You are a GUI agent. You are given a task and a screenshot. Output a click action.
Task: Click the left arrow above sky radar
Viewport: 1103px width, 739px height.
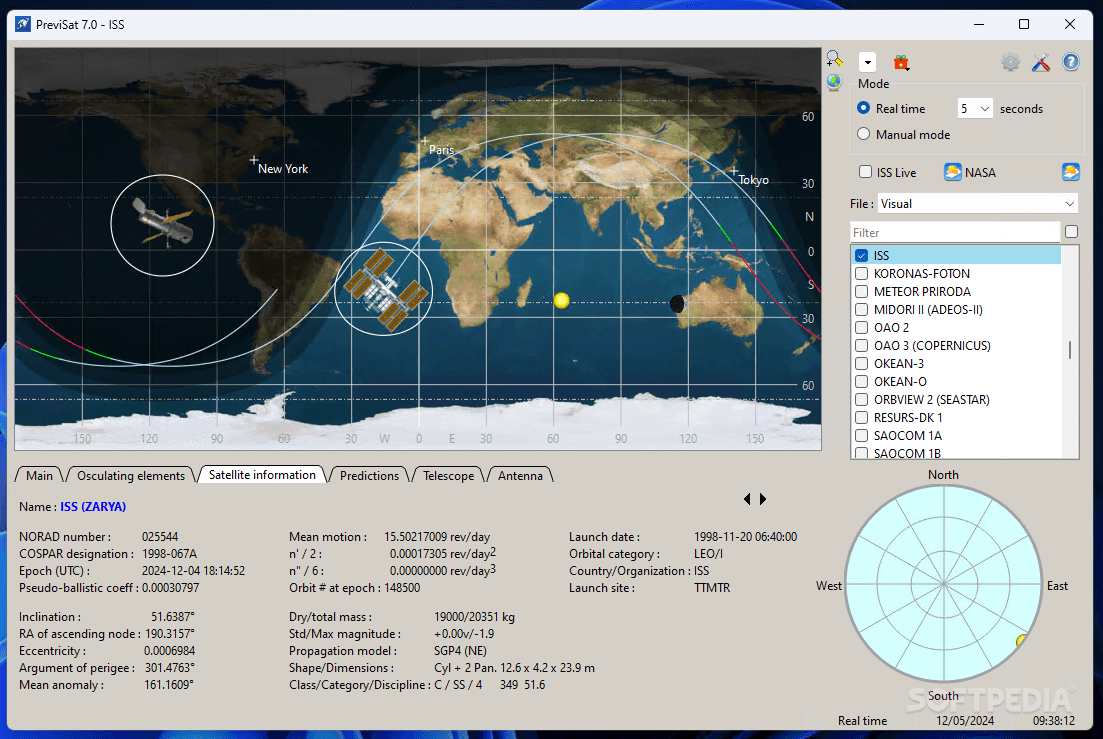(747, 499)
